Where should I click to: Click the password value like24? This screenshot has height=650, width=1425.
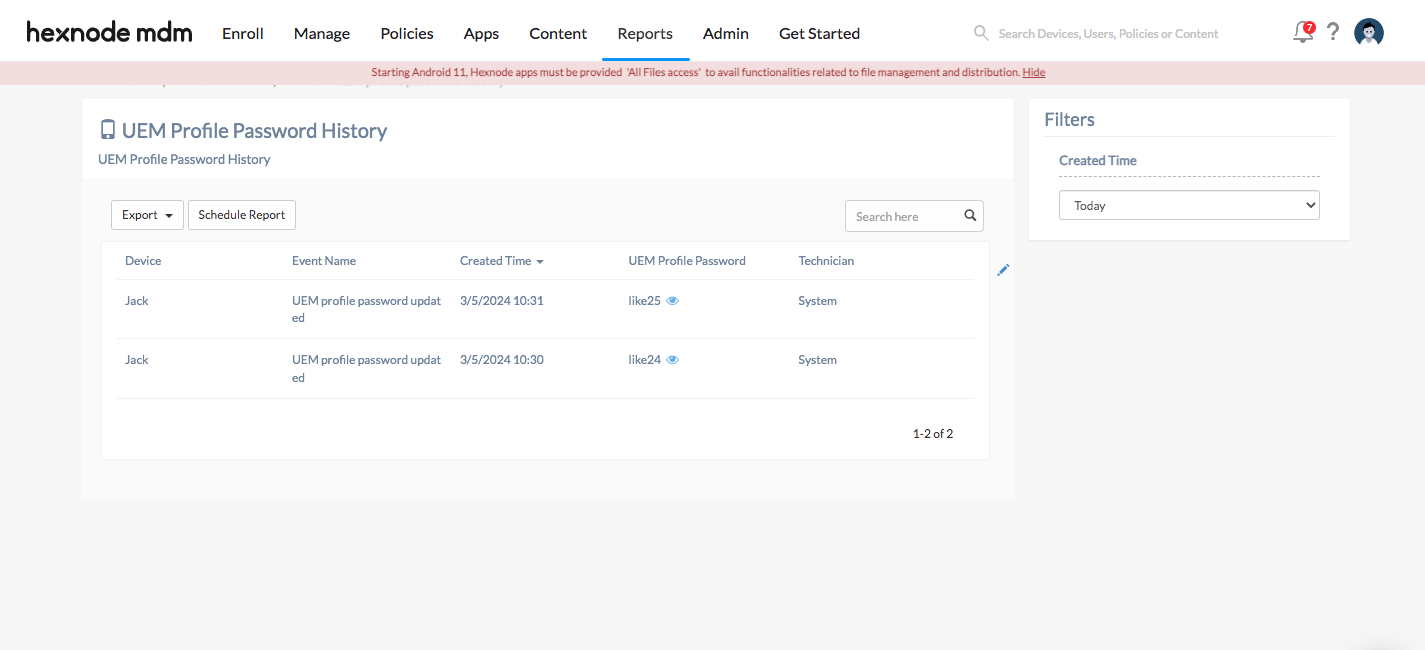click(x=644, y=360)
